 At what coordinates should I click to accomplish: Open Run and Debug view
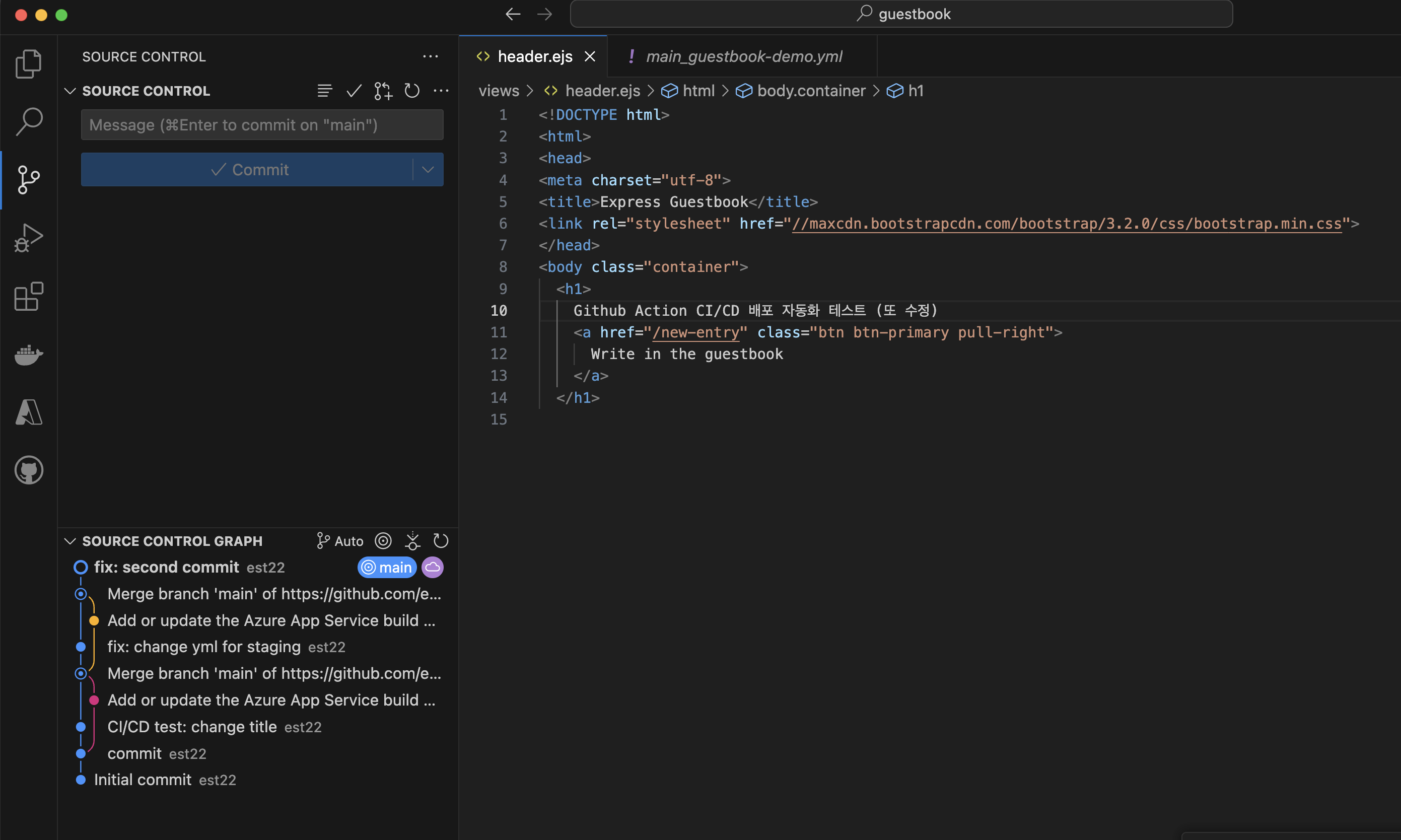(28, 238)
